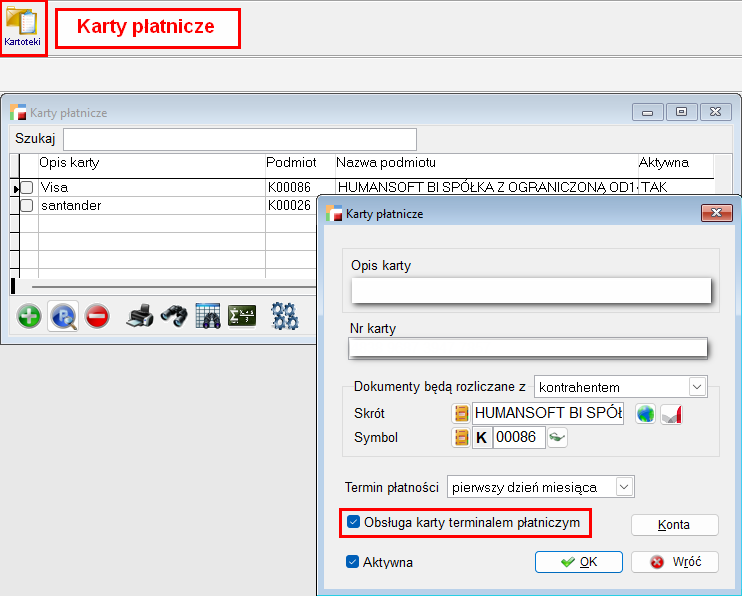Open settings gears icon

pos(284,316)
